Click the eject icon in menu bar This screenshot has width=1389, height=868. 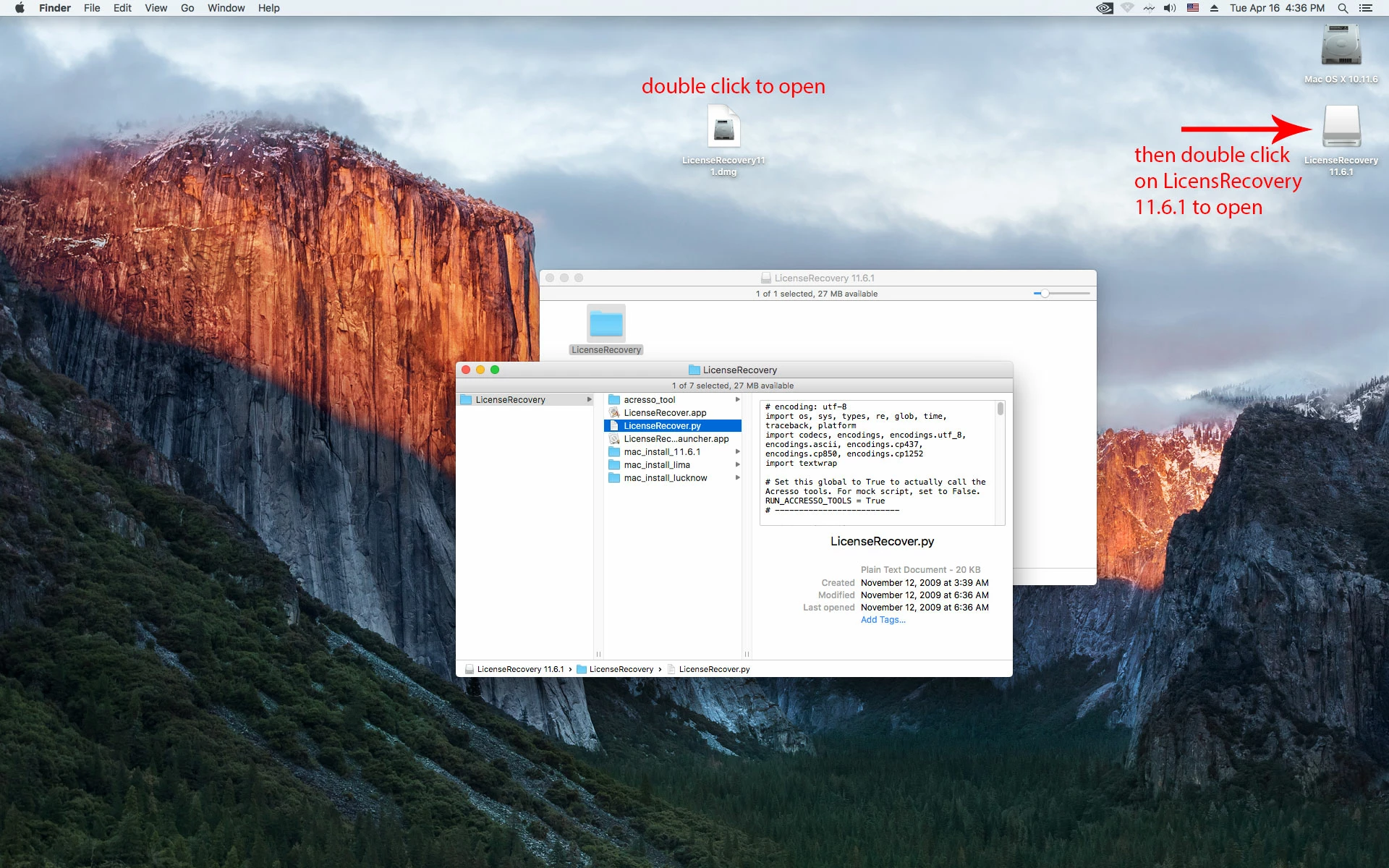pyautogui.click(x=1215, y=8)
